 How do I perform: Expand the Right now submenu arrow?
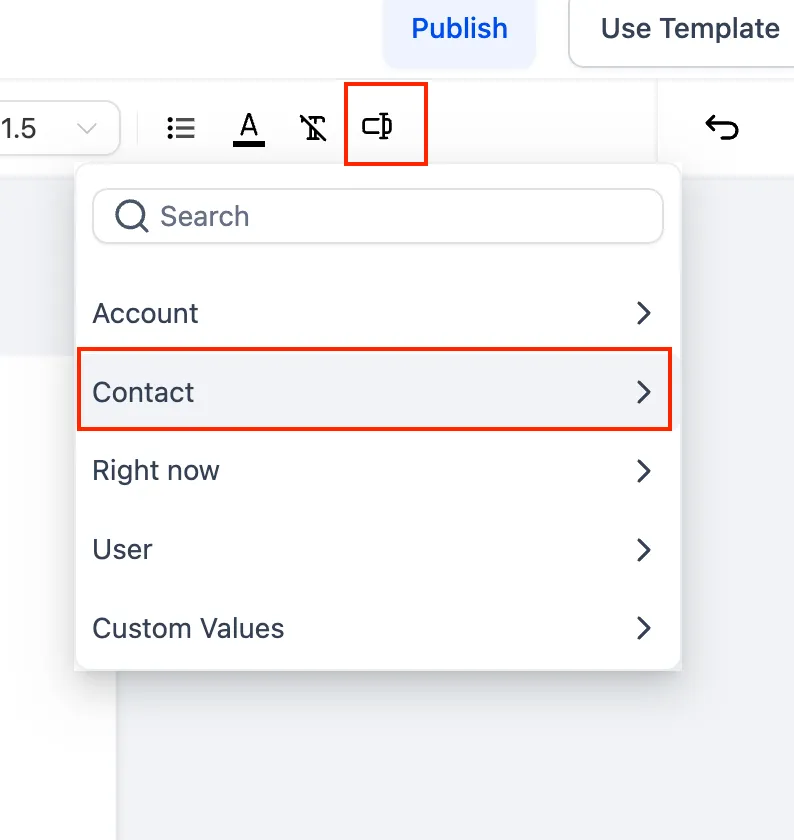(x=643, y=471)
